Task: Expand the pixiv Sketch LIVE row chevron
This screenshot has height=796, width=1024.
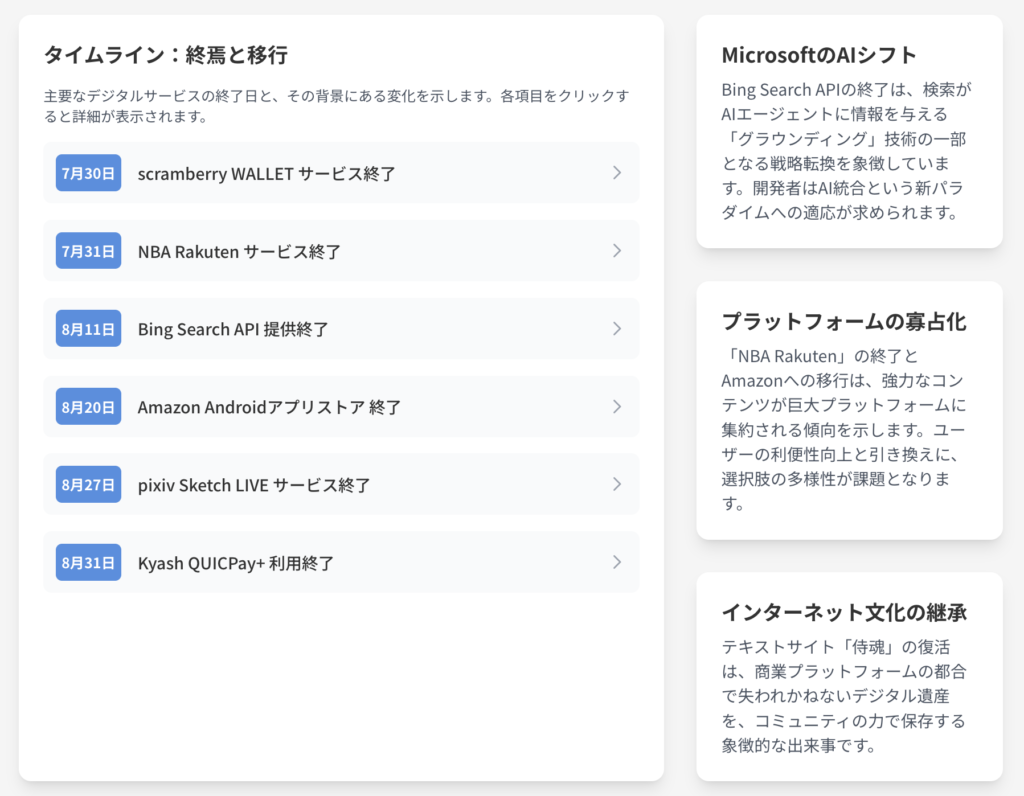Action: click(x=616, y=485)
